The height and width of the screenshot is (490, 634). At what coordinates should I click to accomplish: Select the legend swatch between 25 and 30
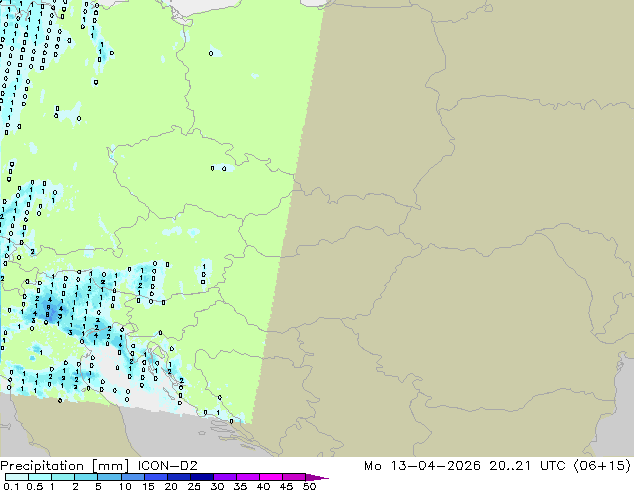tap(201, 477)
